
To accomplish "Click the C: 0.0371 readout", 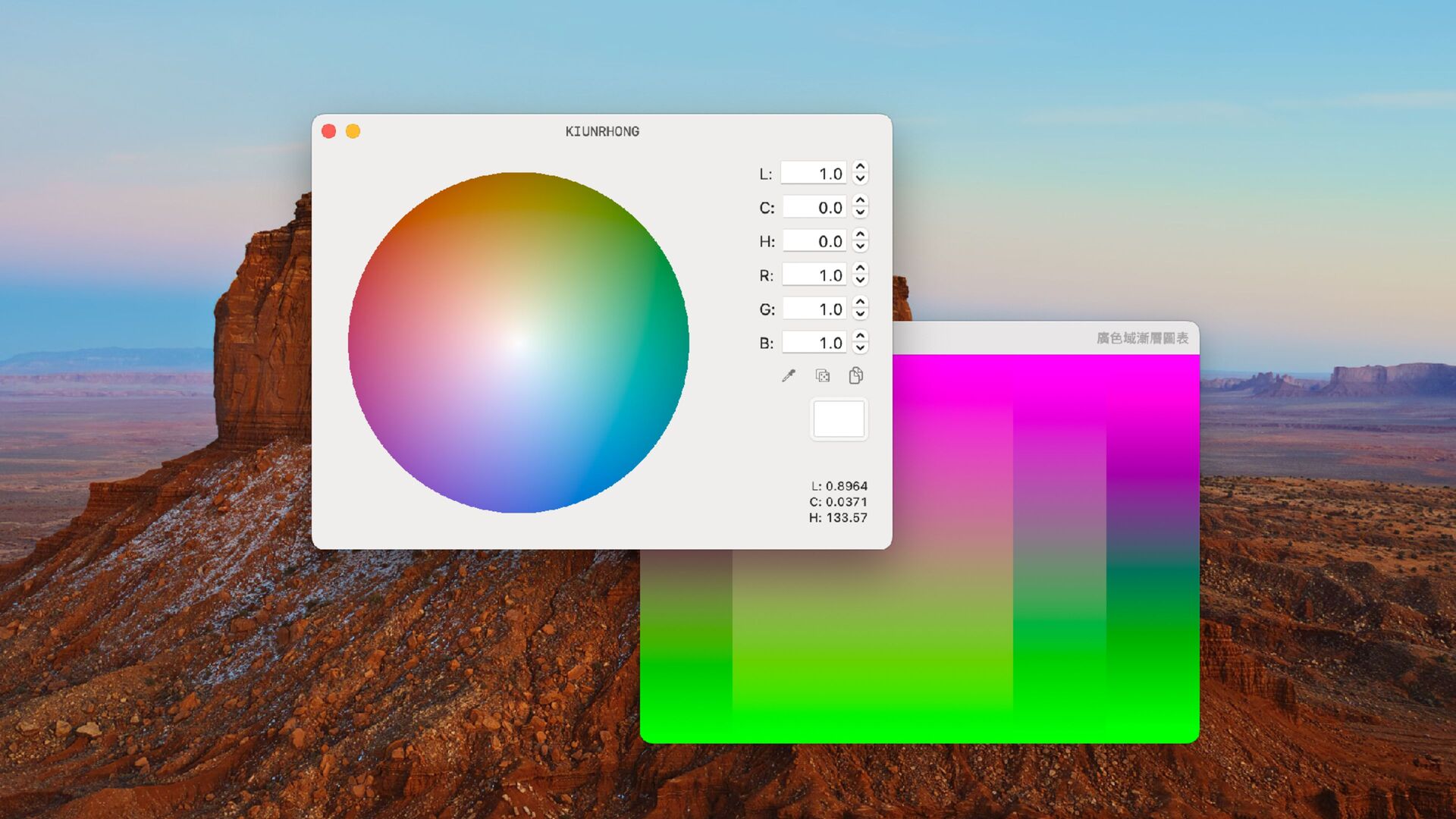I will coord(839,502).
